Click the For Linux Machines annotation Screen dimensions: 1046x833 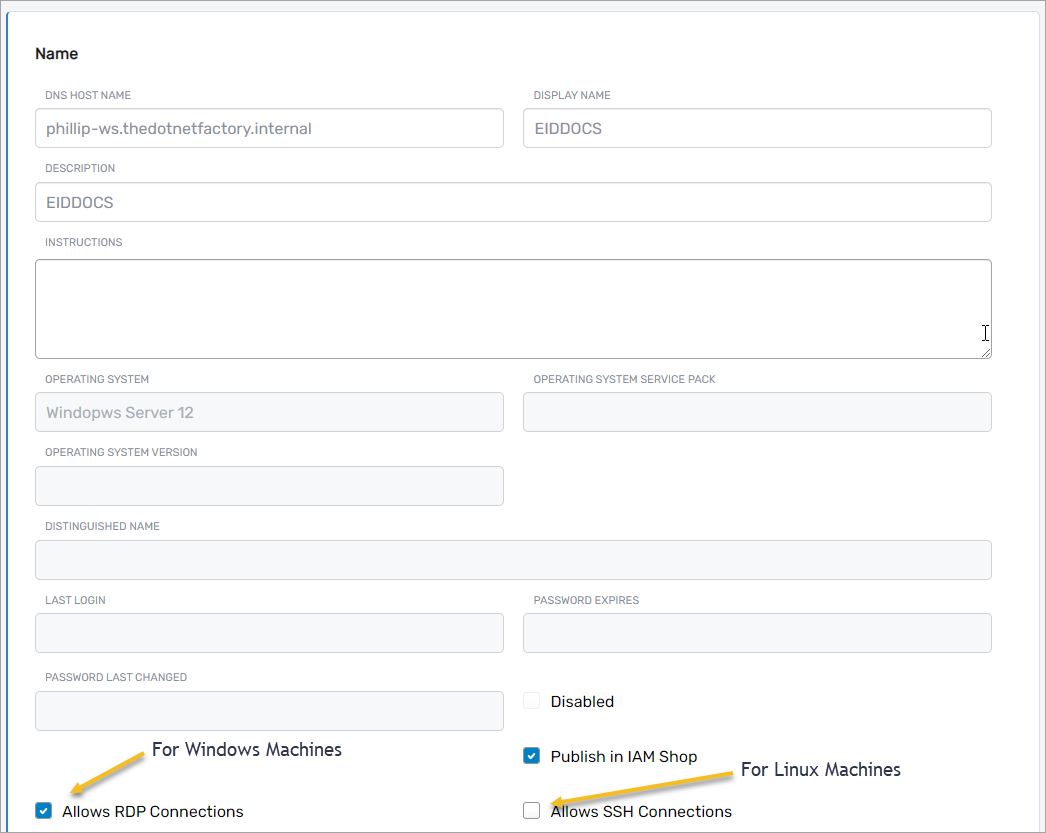click(820, 770)
